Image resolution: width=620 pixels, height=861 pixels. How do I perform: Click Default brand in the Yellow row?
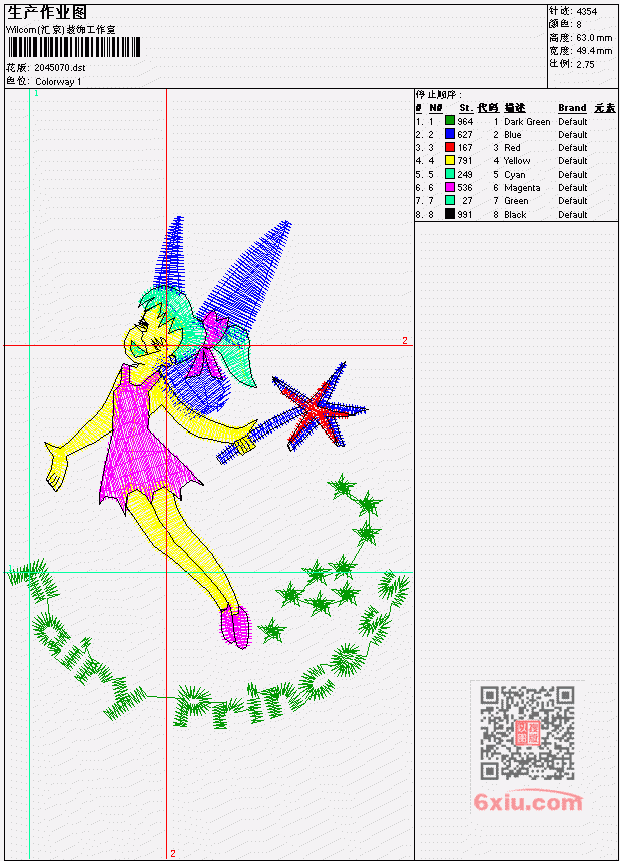point(573,161)
